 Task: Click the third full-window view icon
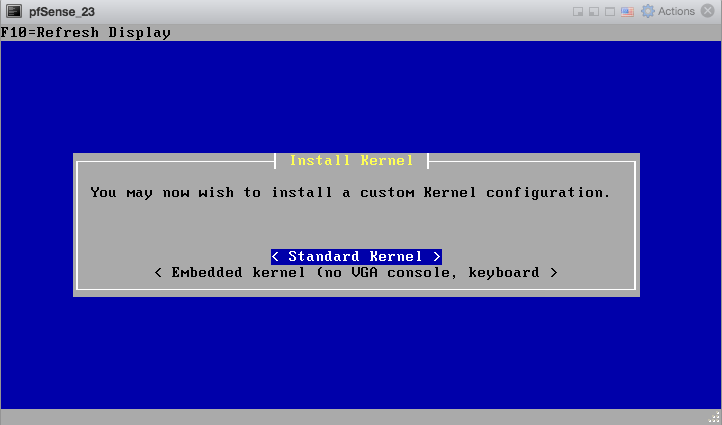click(610, 11)
